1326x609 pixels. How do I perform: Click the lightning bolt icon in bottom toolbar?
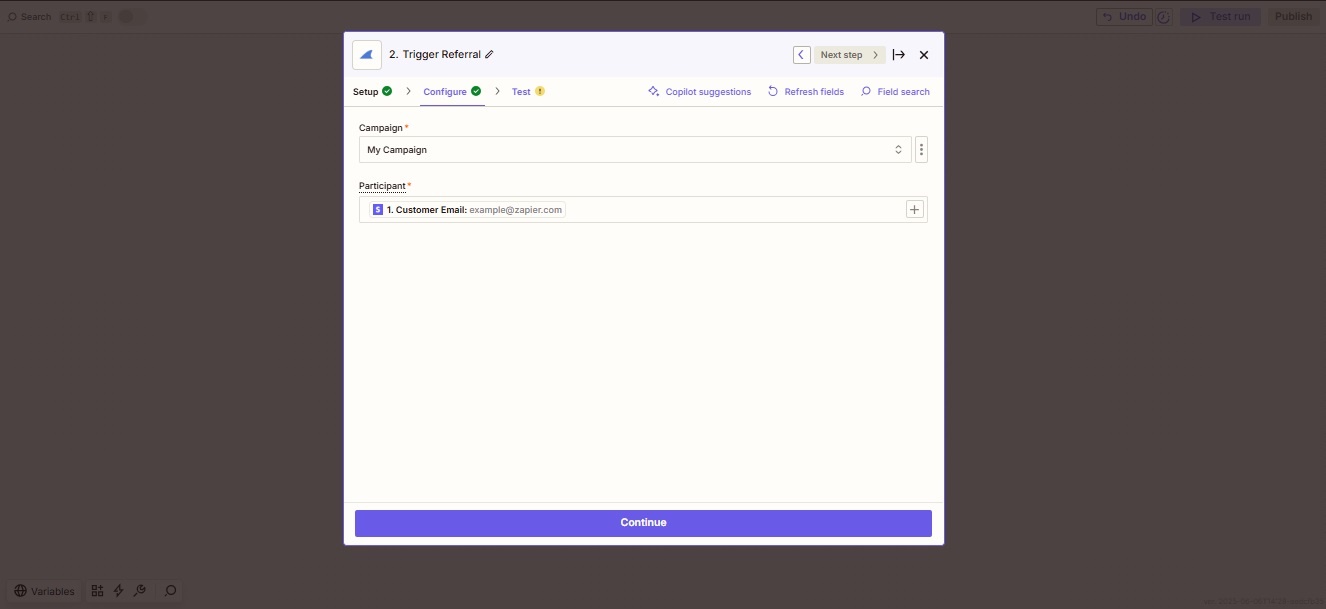pos(118,591)
